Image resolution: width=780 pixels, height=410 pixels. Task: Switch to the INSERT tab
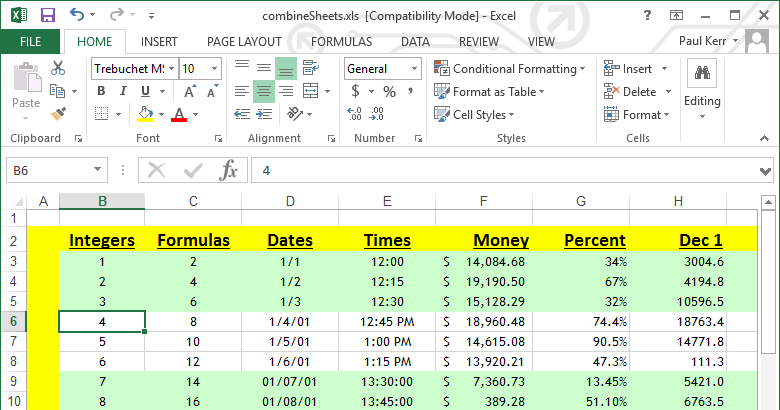coord(159,42)
